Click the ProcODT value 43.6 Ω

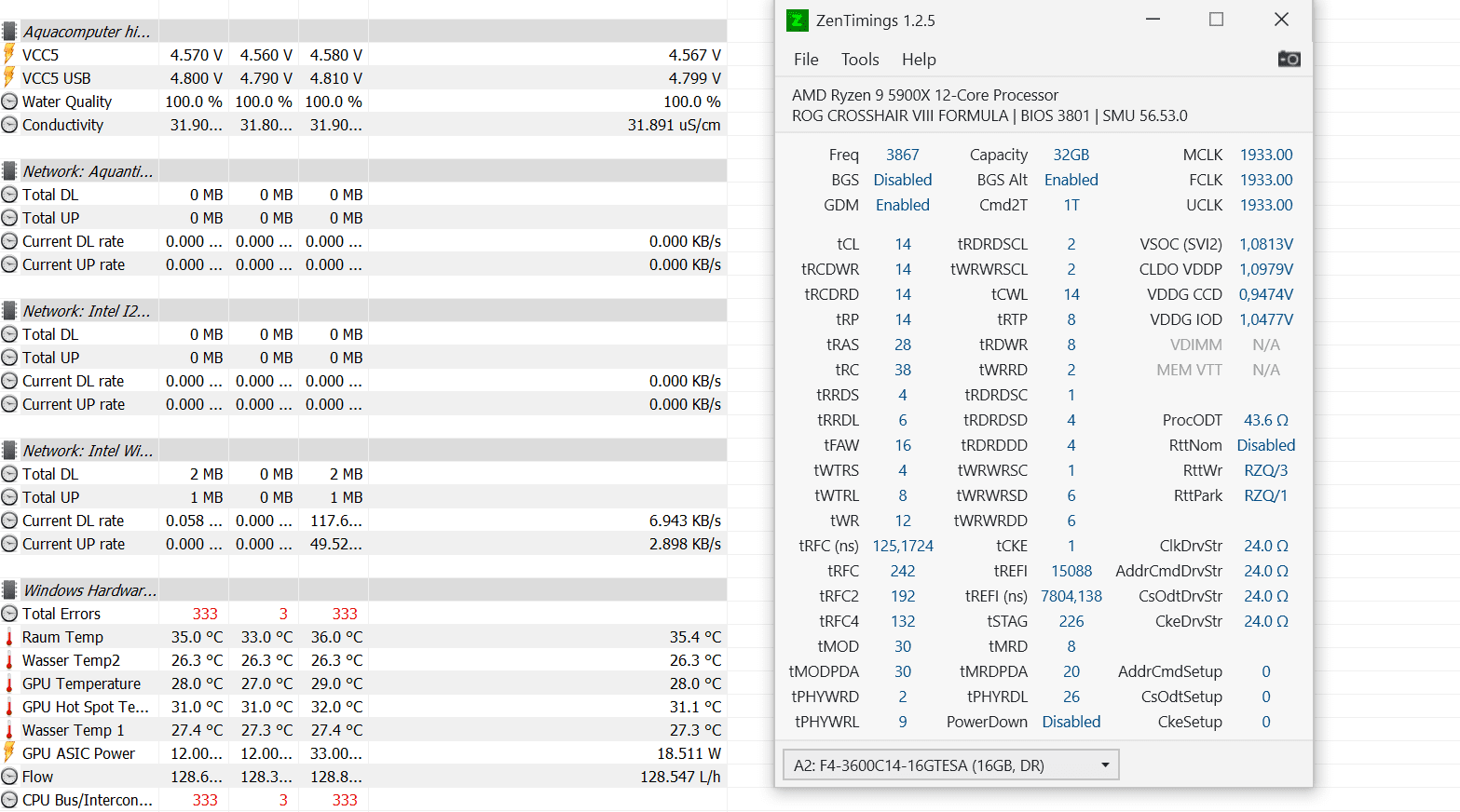[1266, 420]
